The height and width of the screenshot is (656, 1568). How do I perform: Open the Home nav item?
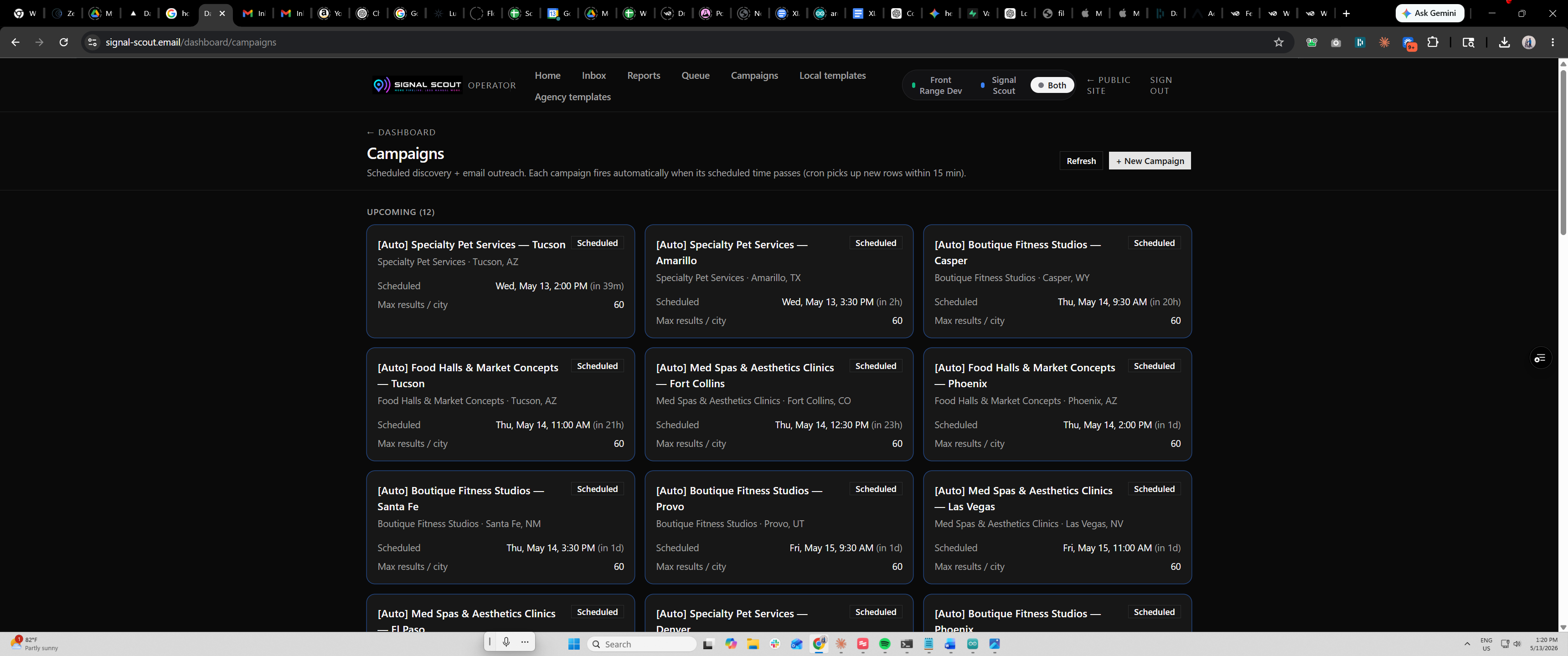(x=547, y=76)
